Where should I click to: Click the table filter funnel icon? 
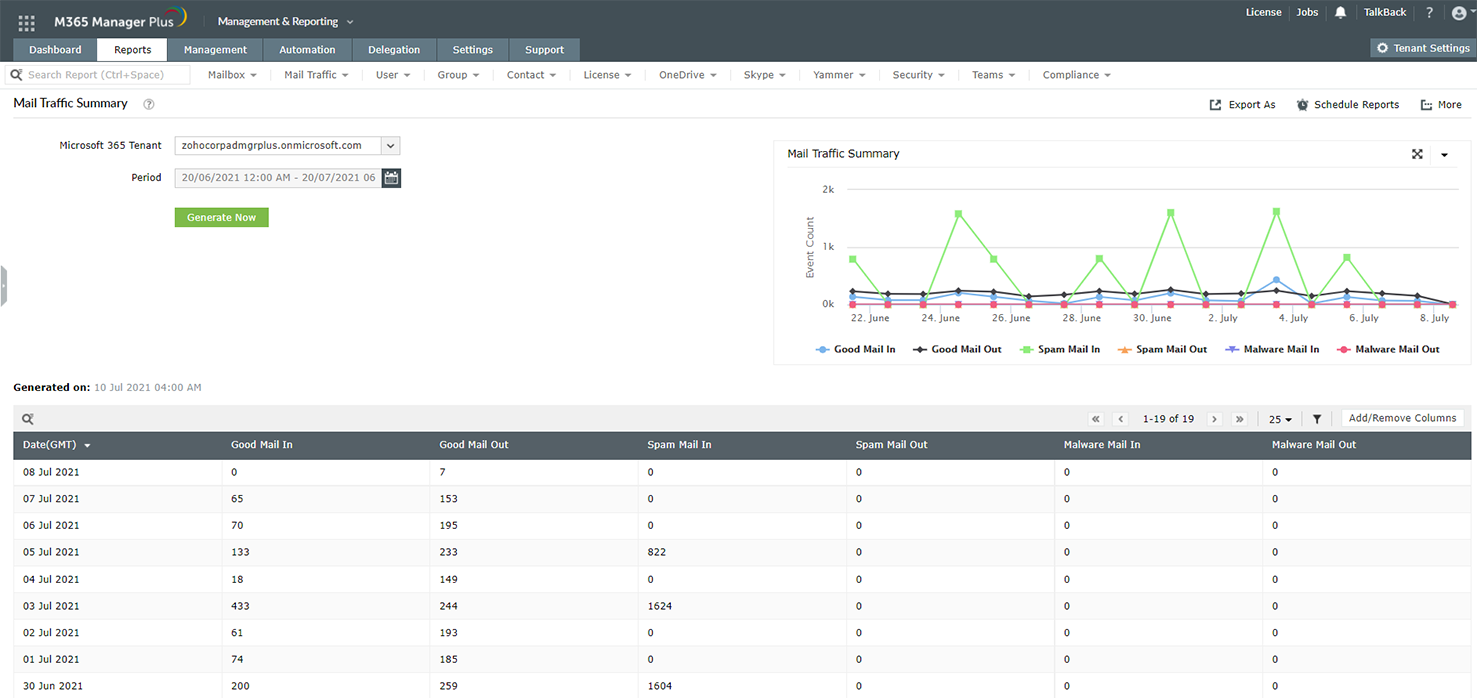(1316, 418)
